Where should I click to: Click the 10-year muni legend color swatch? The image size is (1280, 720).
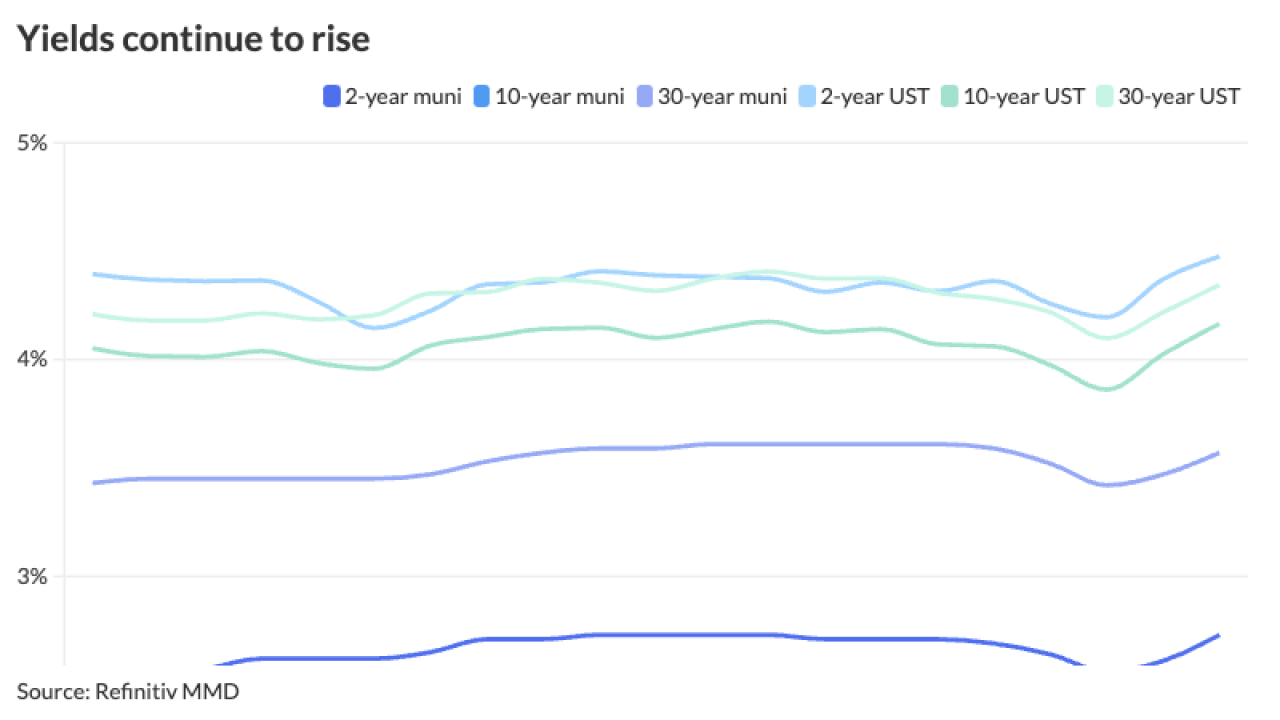[482, 97]
